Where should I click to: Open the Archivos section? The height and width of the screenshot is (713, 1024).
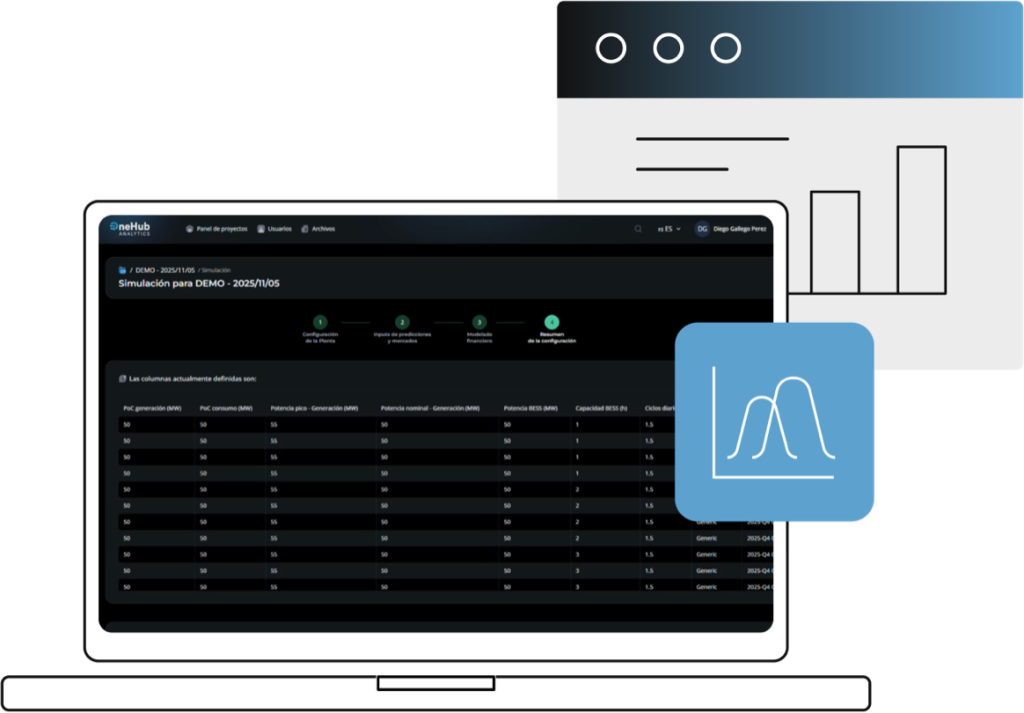tap(318, 229)
